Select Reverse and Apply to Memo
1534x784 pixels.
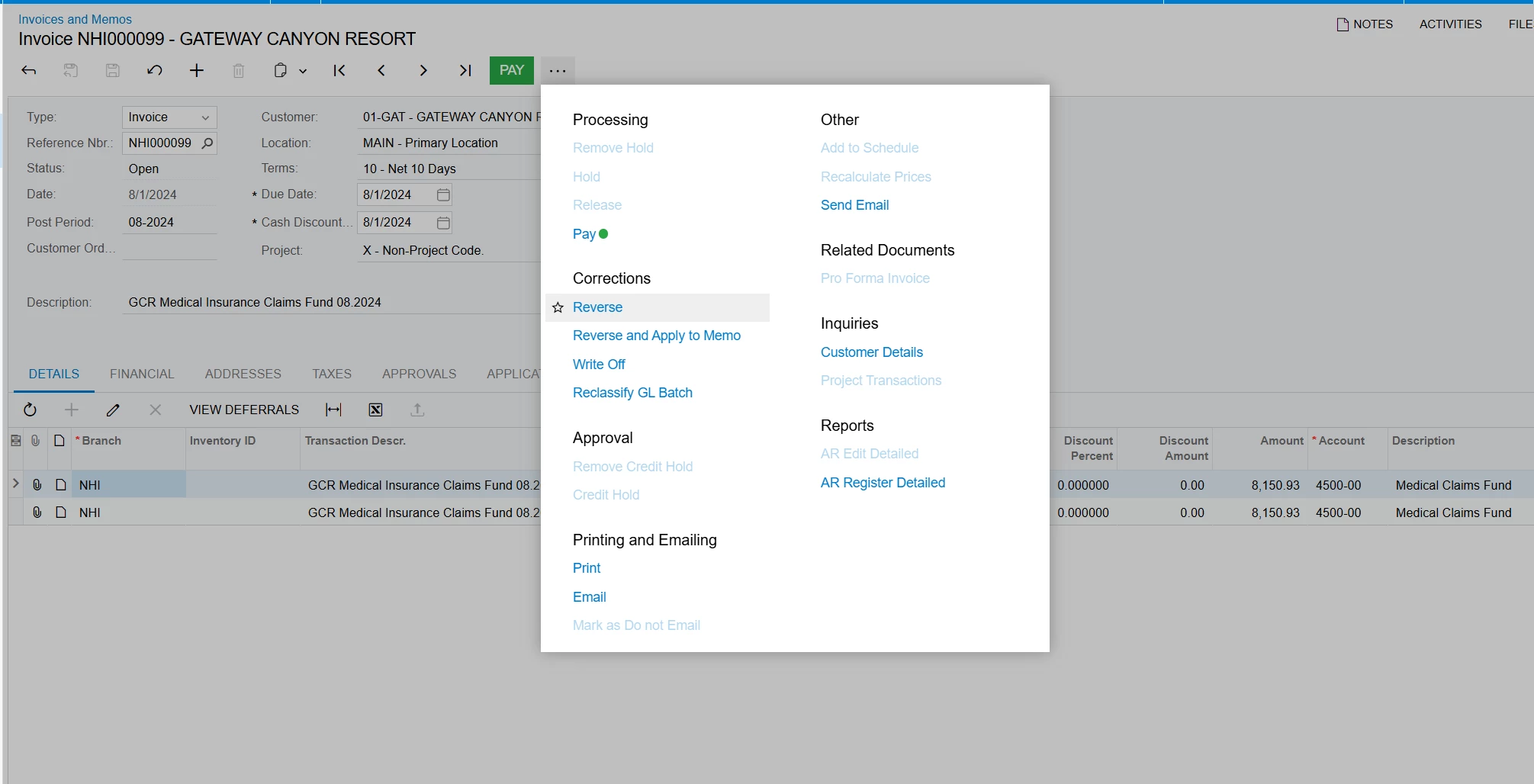[657, 336]
